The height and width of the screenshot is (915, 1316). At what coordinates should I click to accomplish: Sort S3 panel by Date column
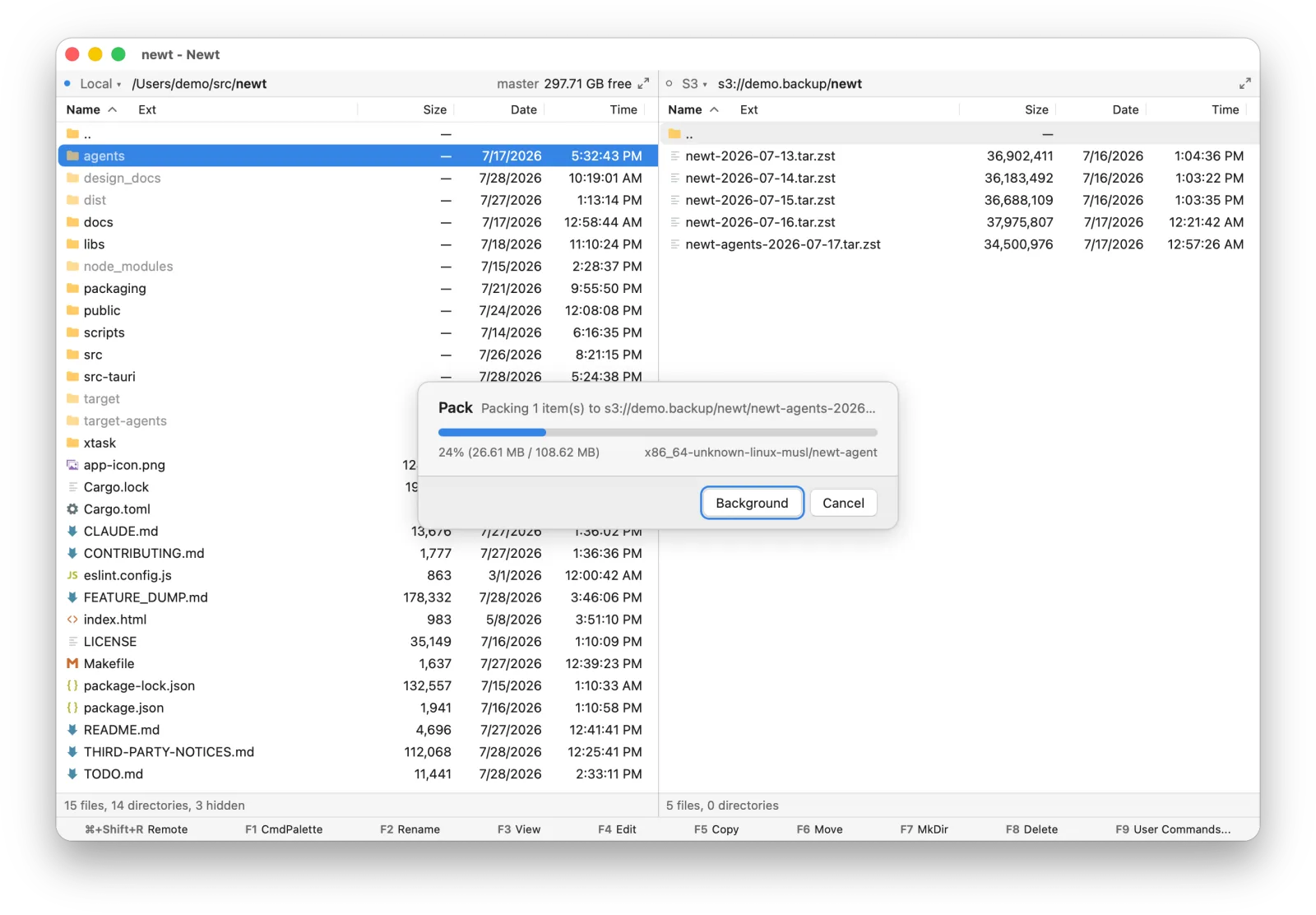tap(1125, 109)
